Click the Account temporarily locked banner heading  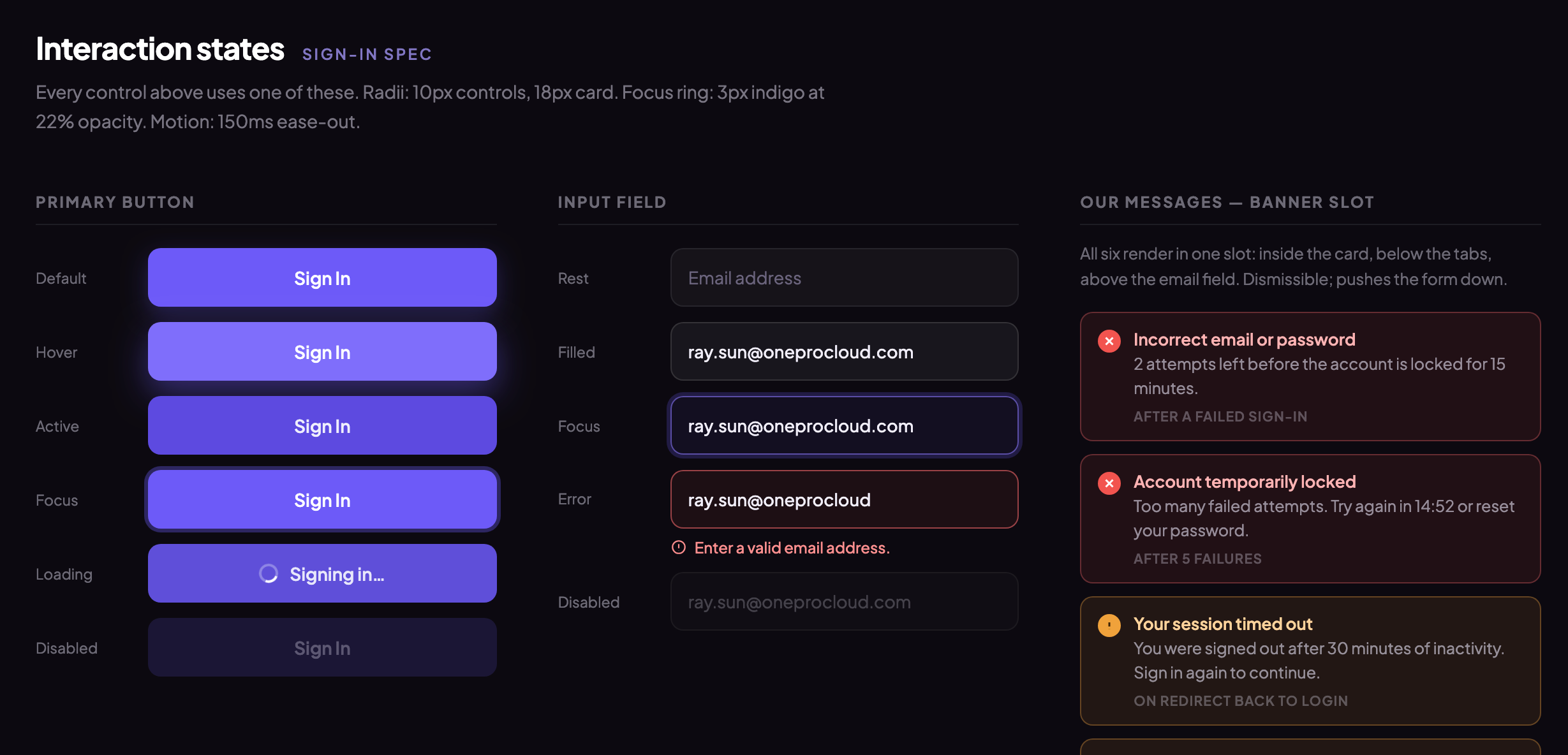pos(1245,482)
